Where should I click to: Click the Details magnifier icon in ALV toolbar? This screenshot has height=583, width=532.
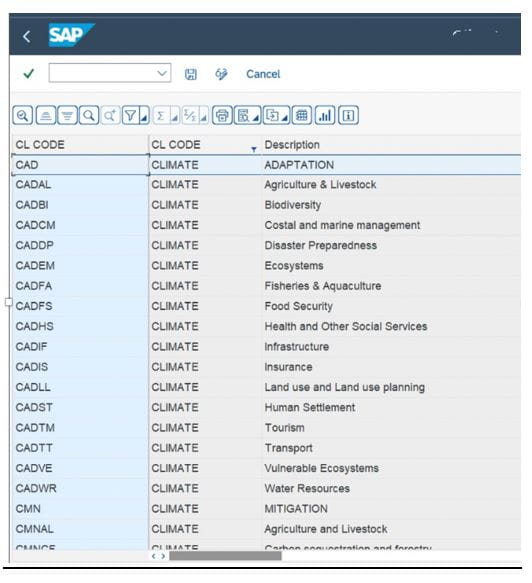(x=23, y=116)
